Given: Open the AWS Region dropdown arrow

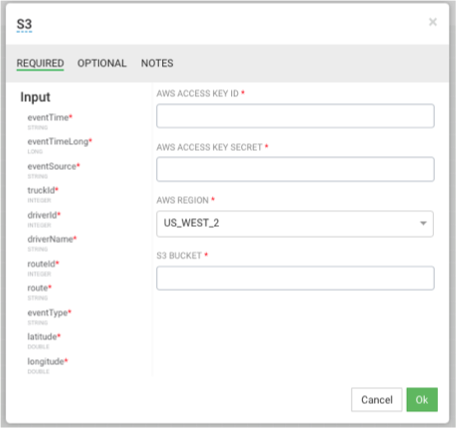Looking at the screenshot, I should (x=423, y=223).
